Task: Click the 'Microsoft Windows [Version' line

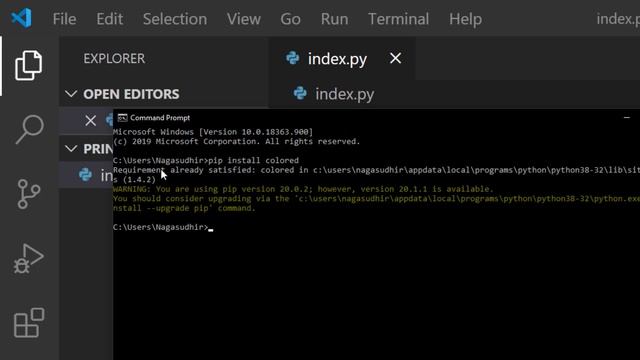Action: click(213, 132)
